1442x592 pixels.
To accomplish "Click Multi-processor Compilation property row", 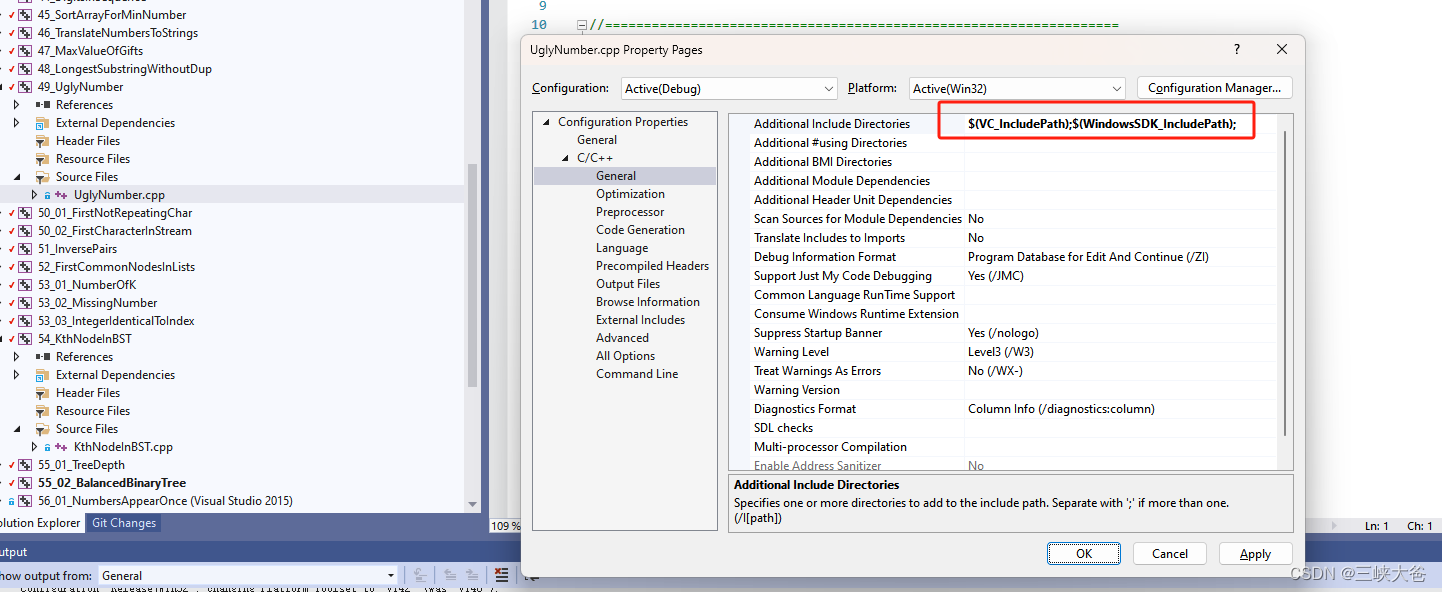I will click(1013, 447).
